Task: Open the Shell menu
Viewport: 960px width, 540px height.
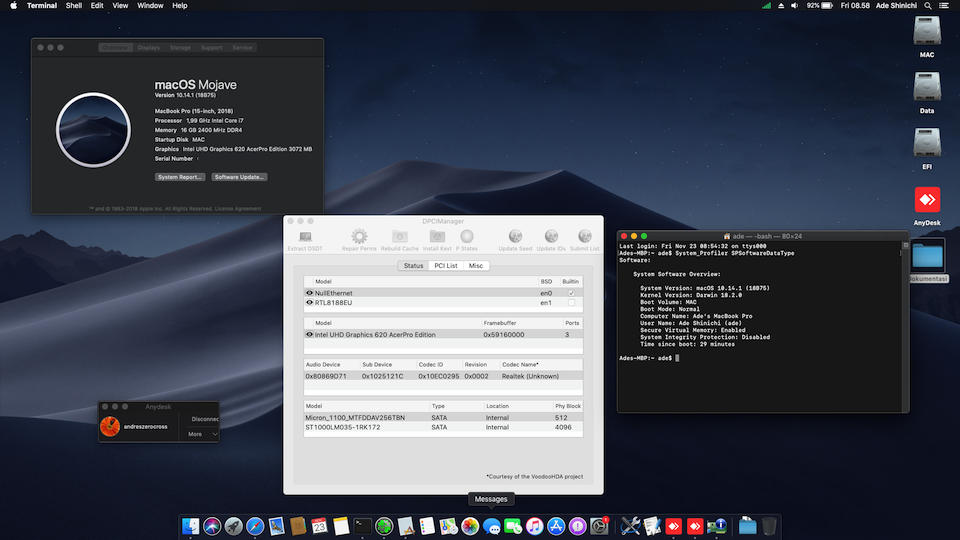Action: pos(73,6)
